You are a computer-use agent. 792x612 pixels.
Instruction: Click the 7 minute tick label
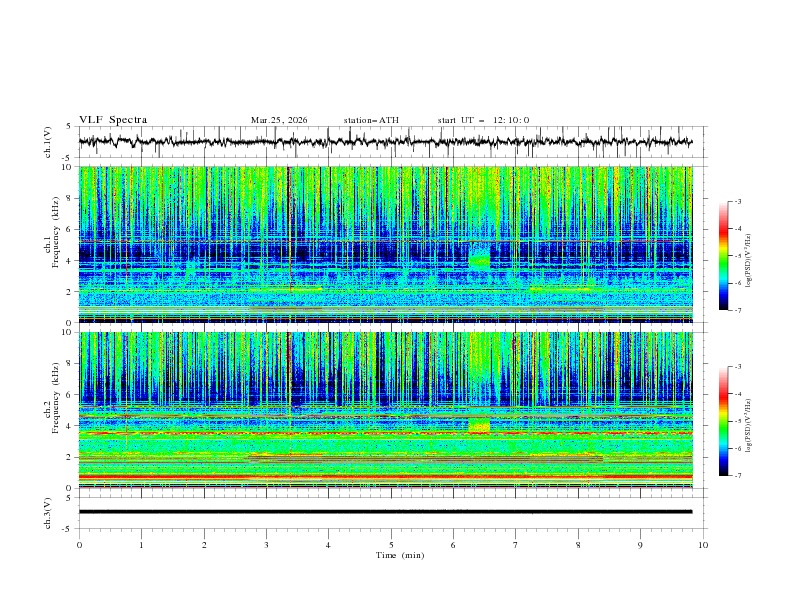click(516, 545)
